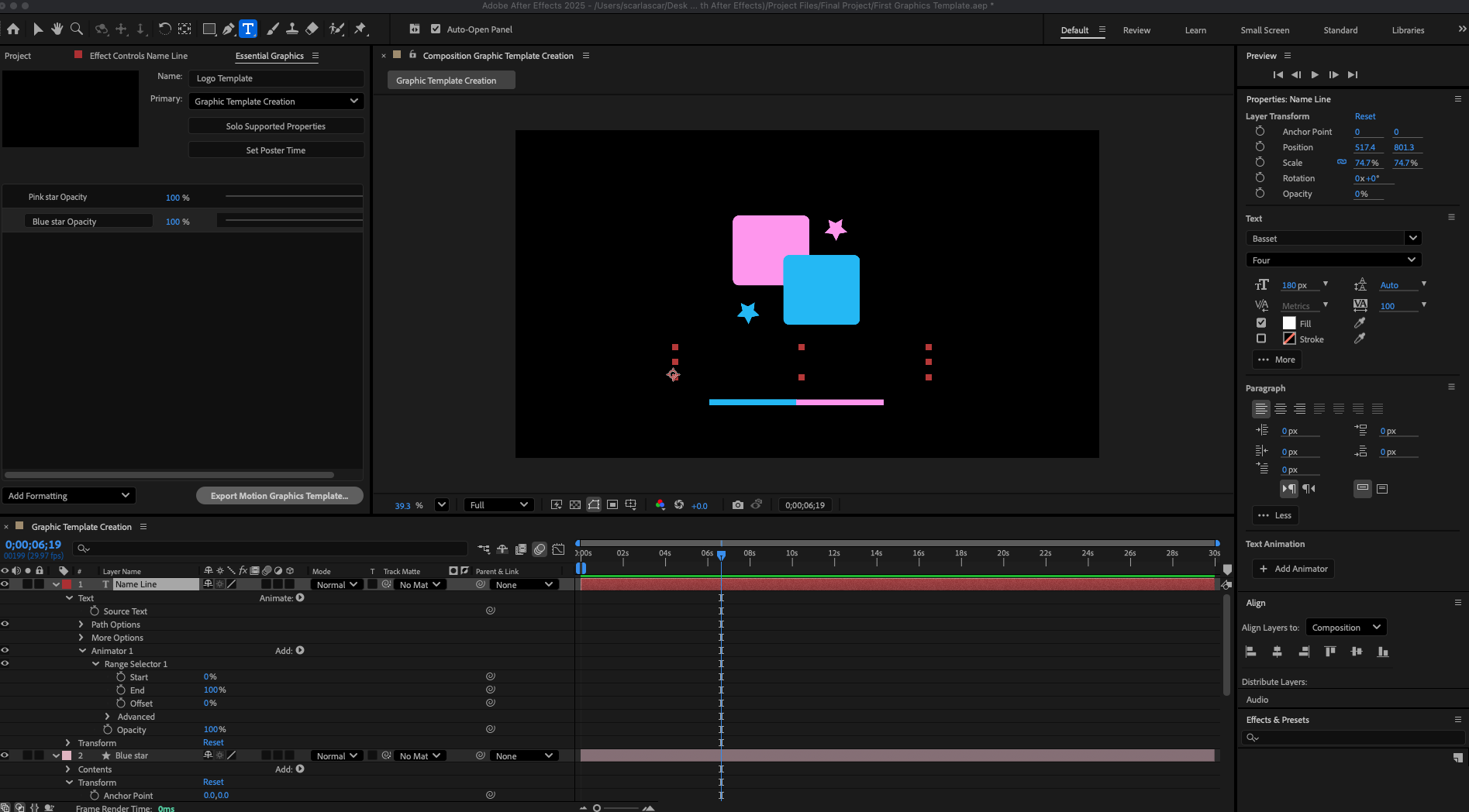The image size is (1469, 812).
Task: Hide the Blue star layer eye
Action: [x=5, y=755]
